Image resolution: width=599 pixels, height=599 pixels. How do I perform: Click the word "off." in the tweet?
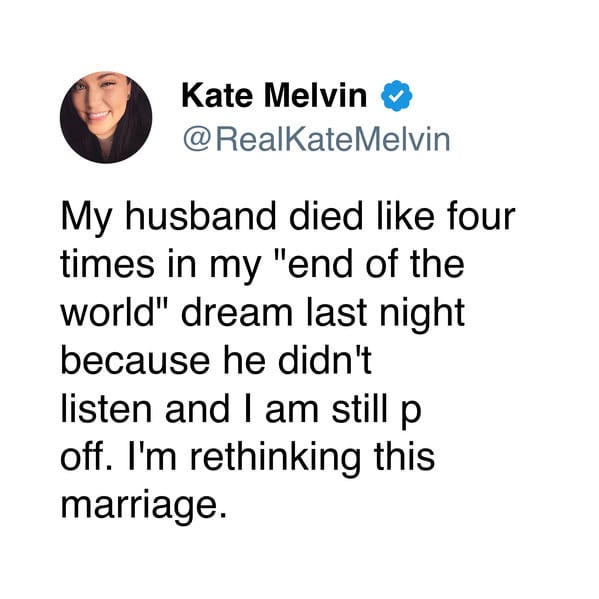click(83, 457)
